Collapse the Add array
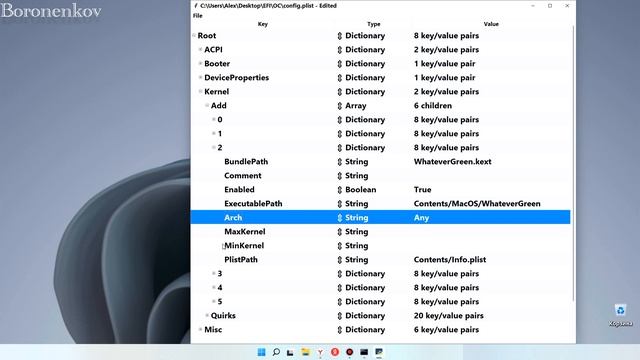The height and width of the screenshot is (360, 640). point(207,105)
